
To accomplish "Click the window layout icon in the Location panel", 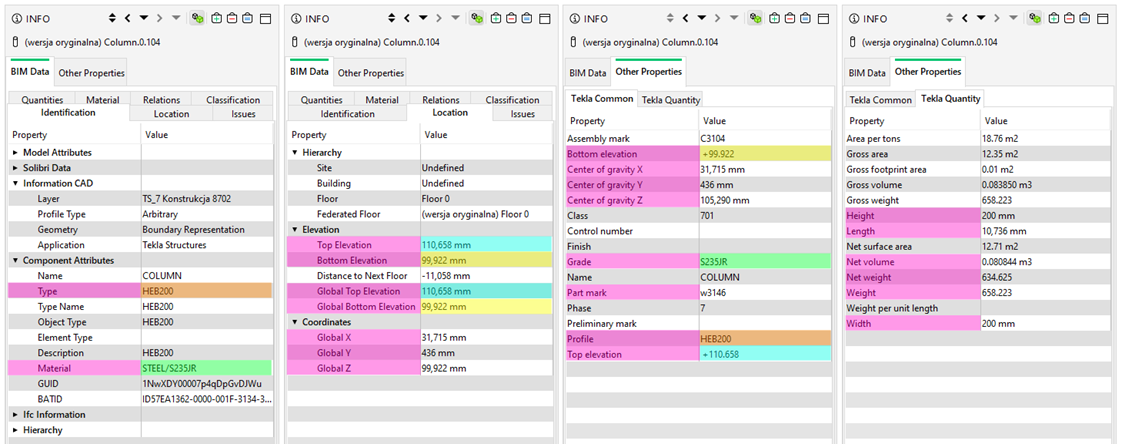I will pos(545,18).
